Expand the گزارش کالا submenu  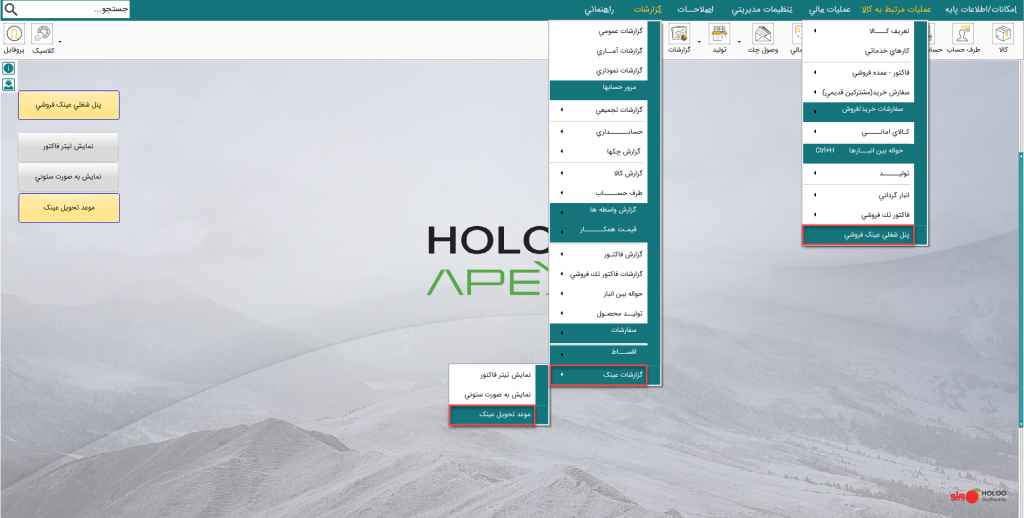(x=598, y=173)
